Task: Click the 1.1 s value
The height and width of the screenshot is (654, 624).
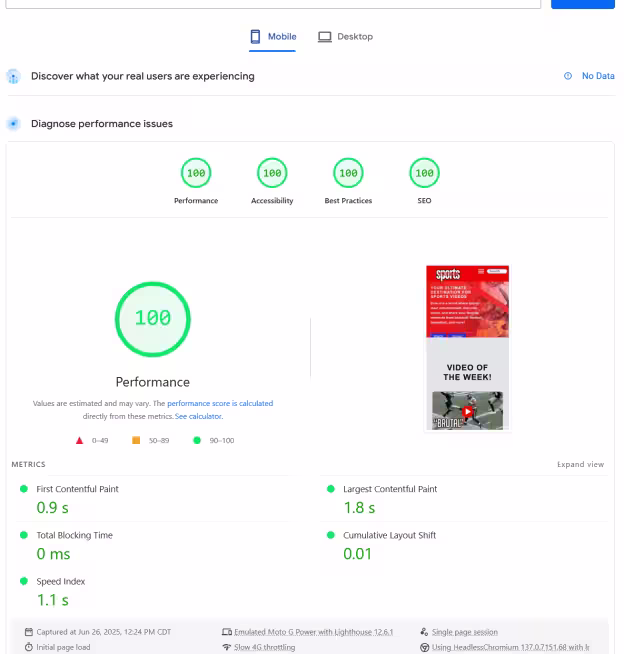Action: click(x=53, y=600)
